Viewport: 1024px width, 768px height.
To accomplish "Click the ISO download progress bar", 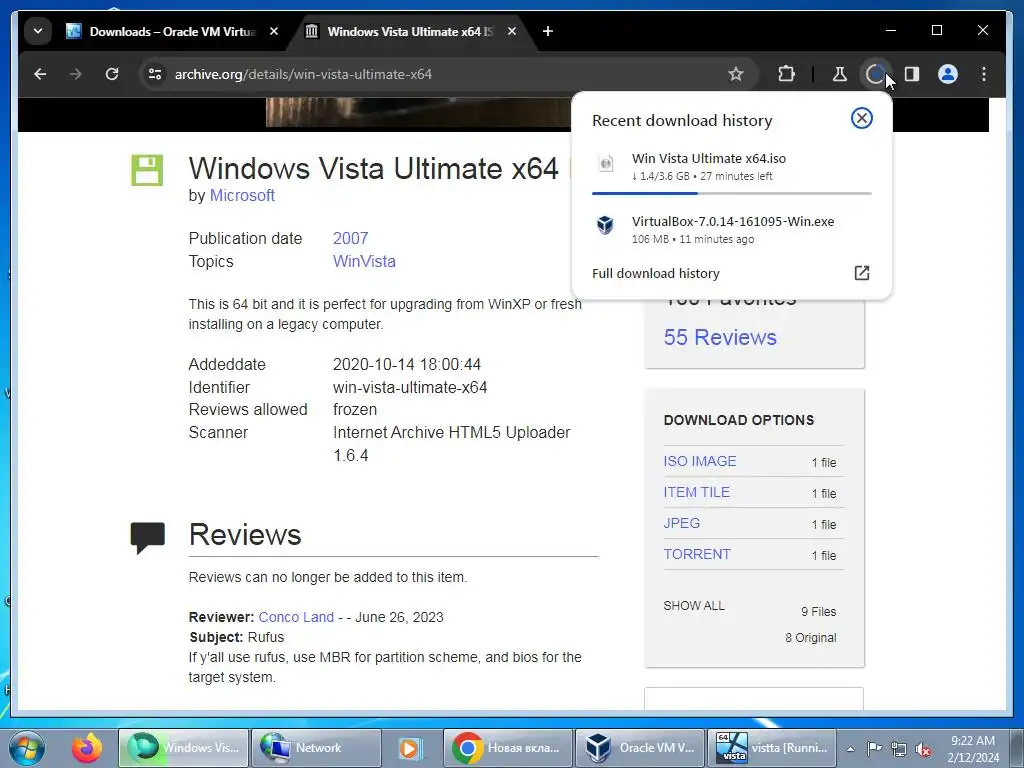I will pyautogui.click(x=731, y=193).
